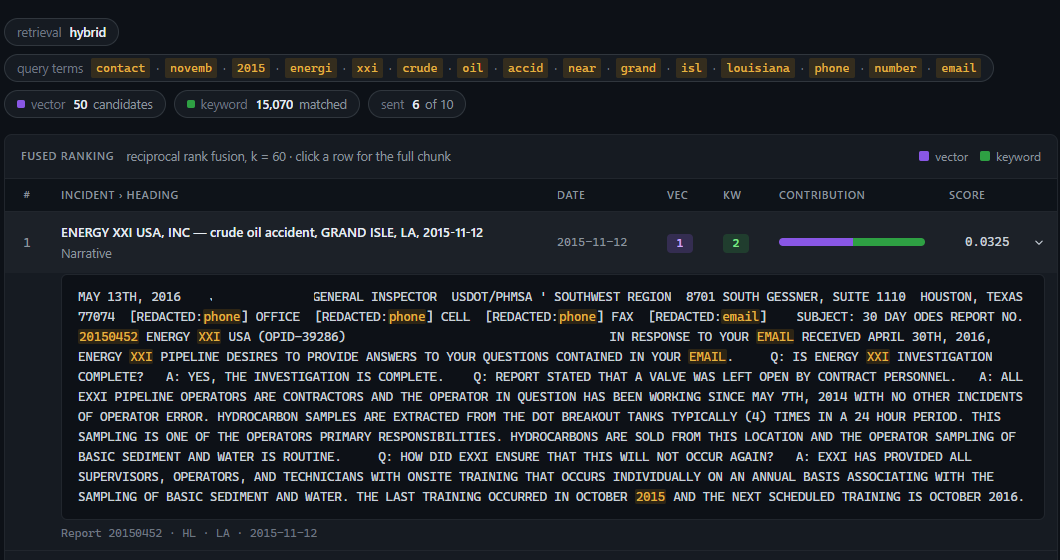Click the DATE column header
Image resolution: width=1060 pixels, height=560 pixels.
tap(571, 195)
